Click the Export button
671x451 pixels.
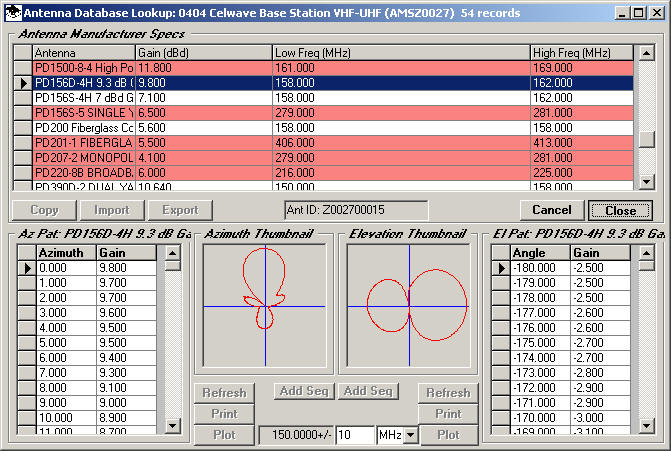[x=180, y=210]
